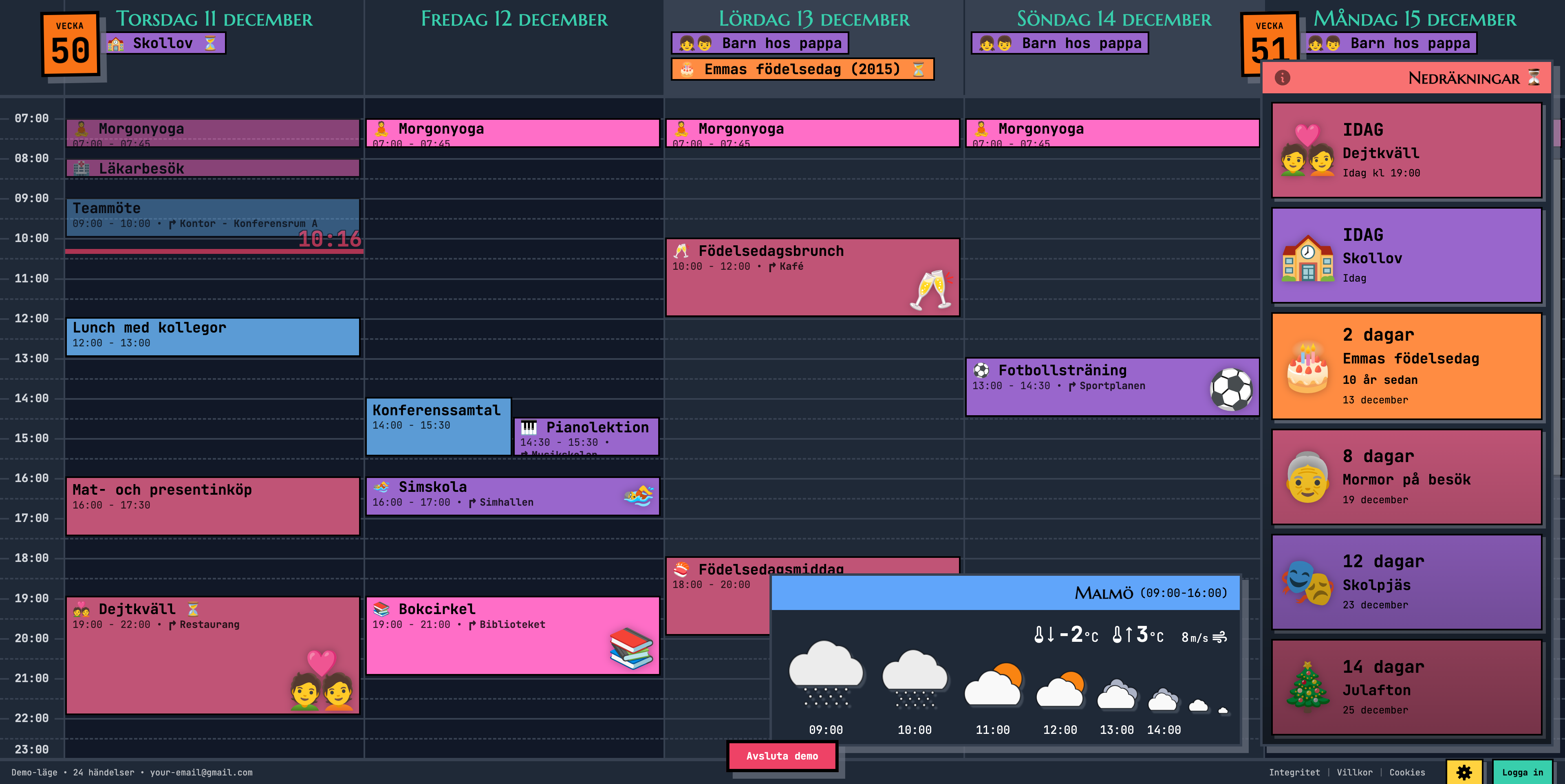Click the swimmer icon on Simskola event
Viewport: 1565px width, 784px height.
point(638,496)
